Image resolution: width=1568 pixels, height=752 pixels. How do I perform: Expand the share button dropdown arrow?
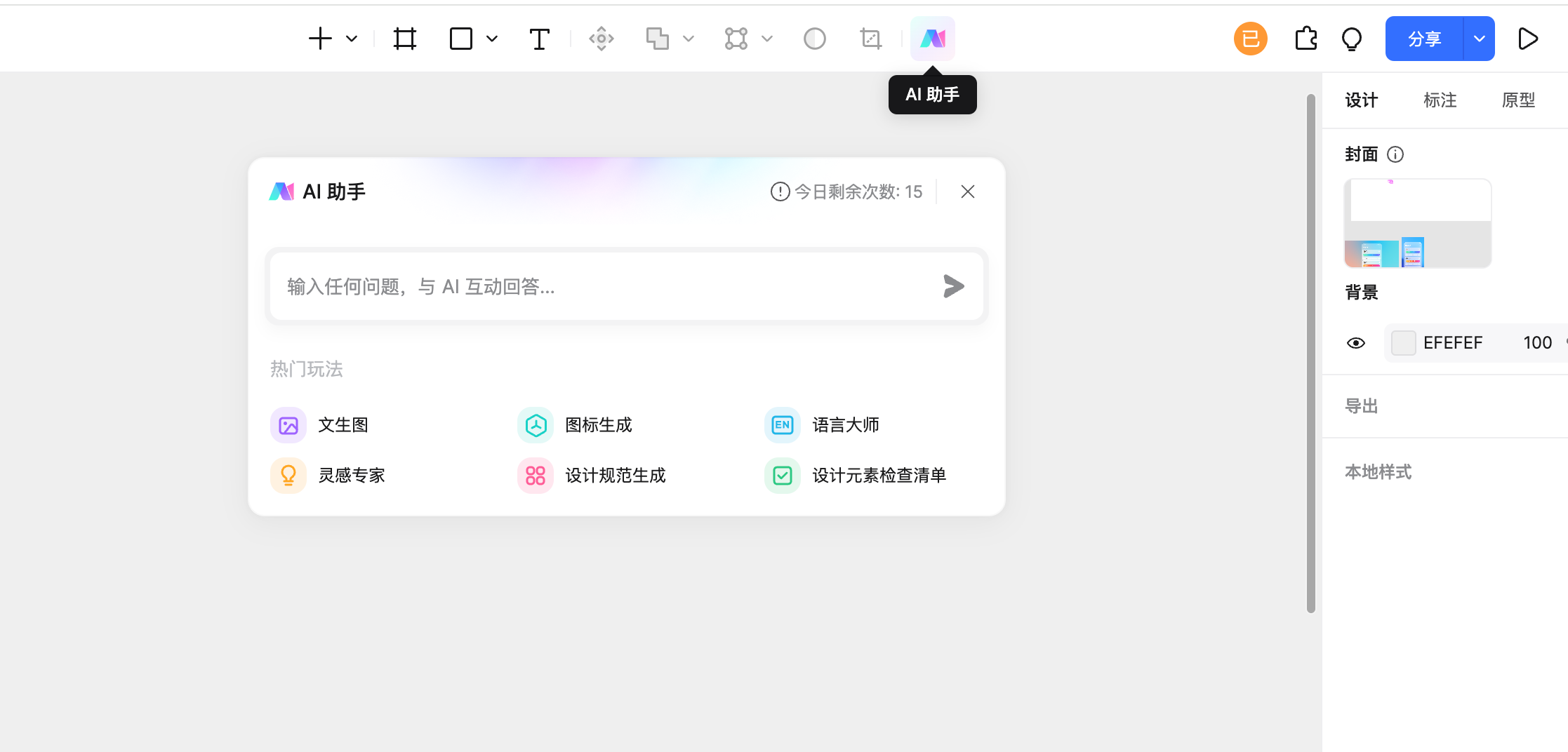tap(1480, 39)
